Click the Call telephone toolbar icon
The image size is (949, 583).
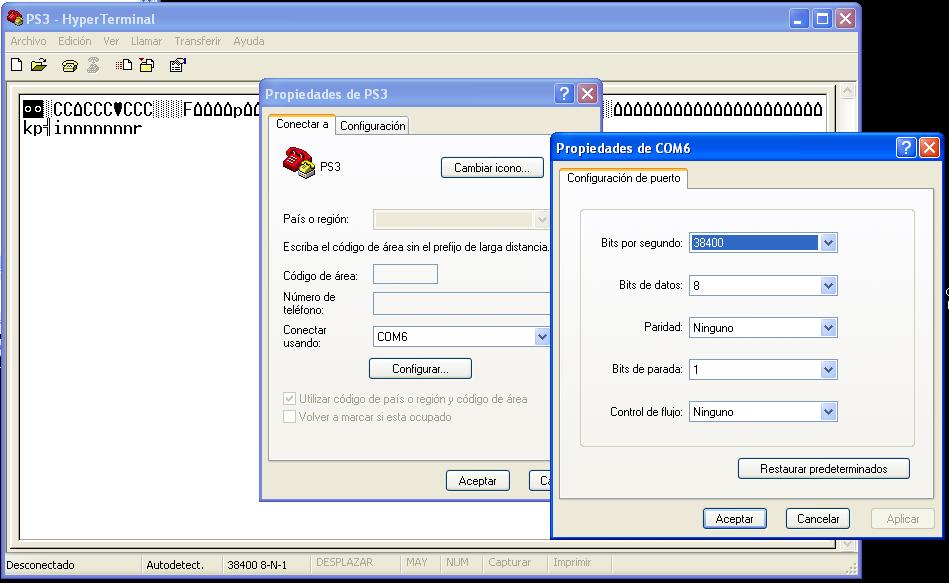click(70, 65)
